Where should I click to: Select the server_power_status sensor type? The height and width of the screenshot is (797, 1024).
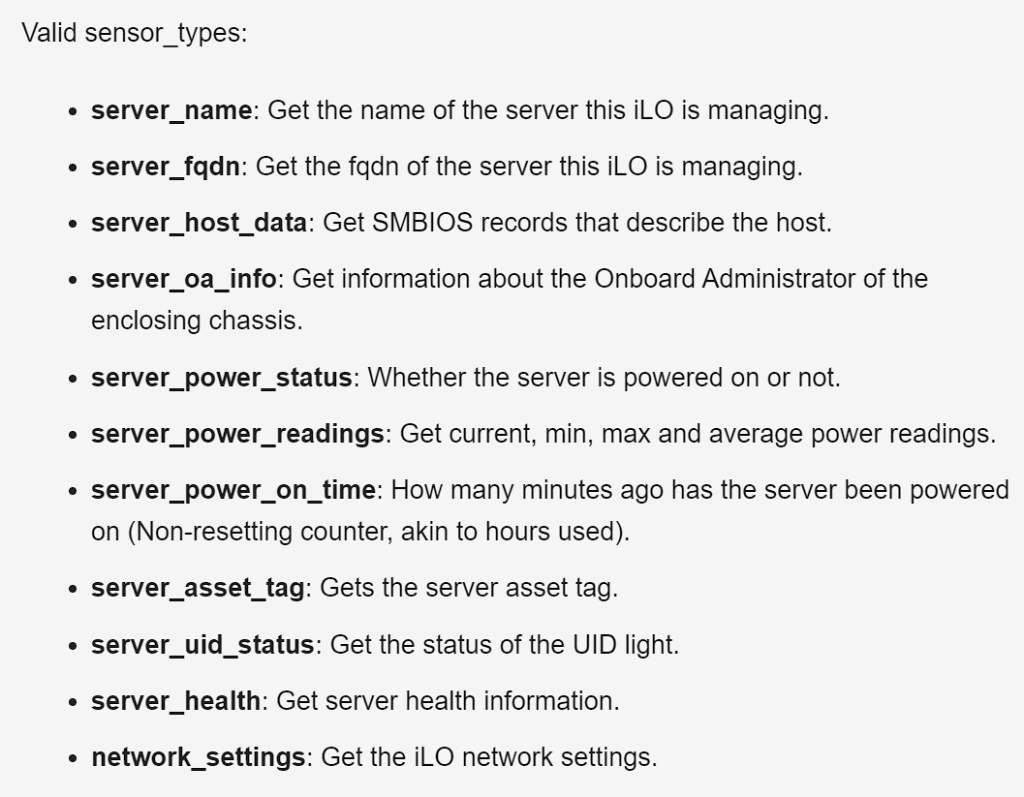[221, 378]
